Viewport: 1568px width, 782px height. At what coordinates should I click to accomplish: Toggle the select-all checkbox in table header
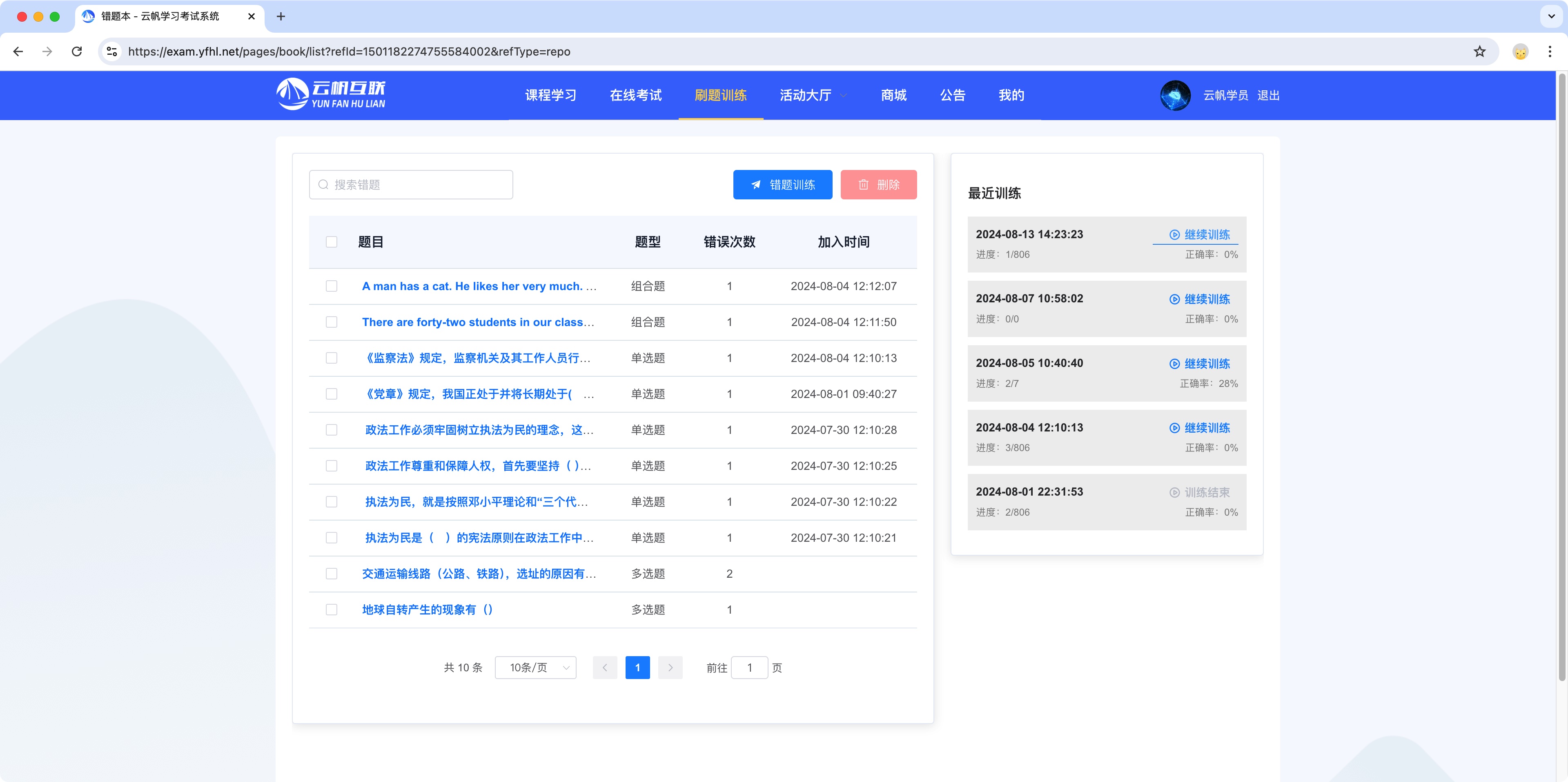[331, 242]
